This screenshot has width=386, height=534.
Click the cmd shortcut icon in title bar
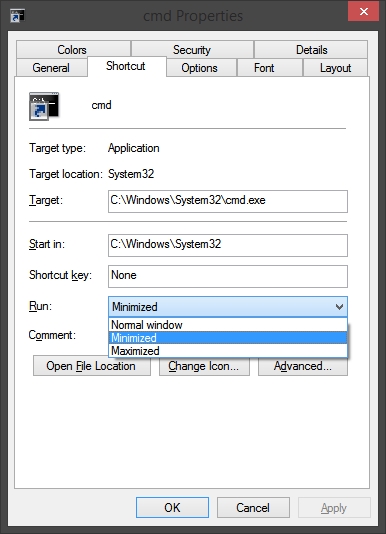point(17,16)
